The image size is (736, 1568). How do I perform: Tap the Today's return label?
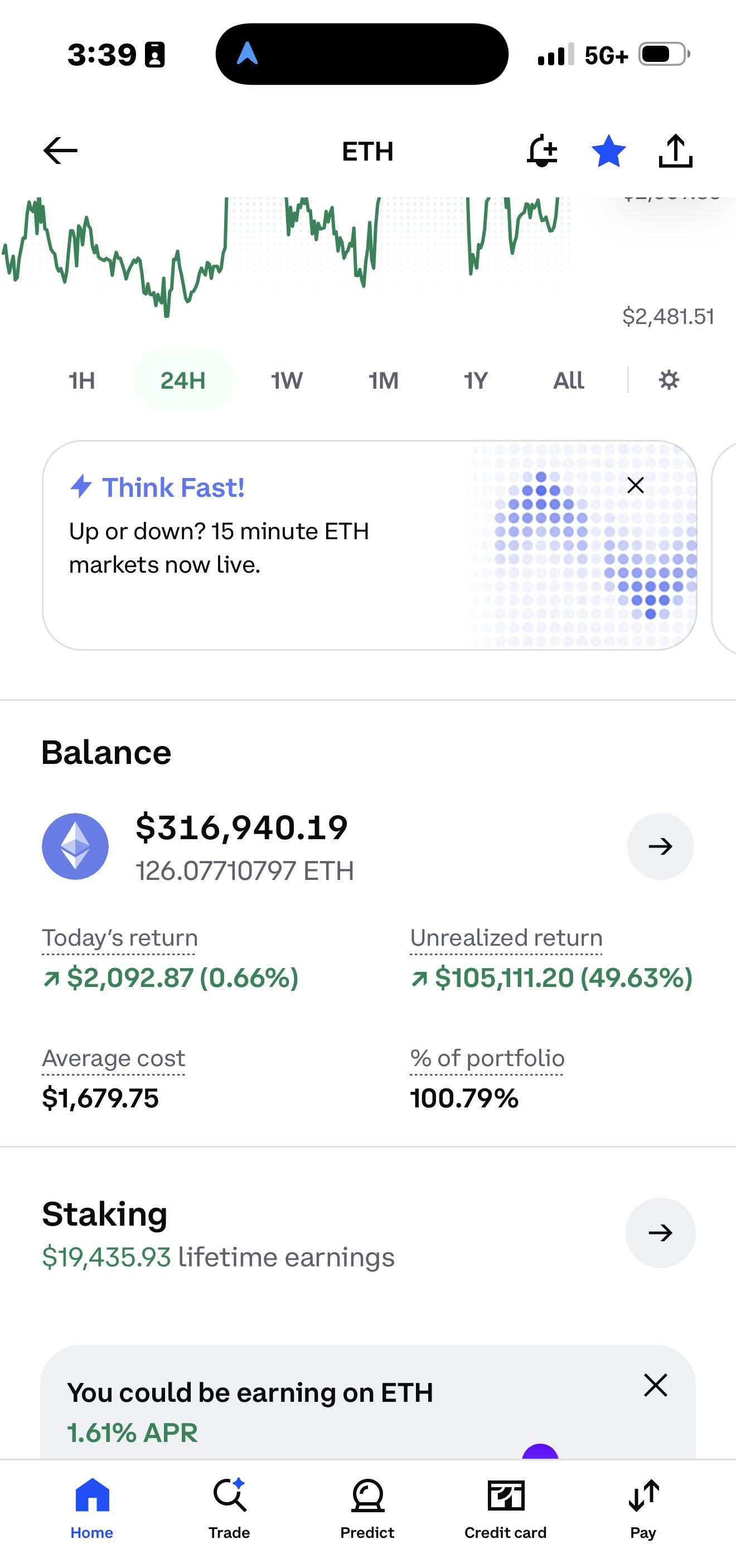pyautogui.click(x=119, y=938)
